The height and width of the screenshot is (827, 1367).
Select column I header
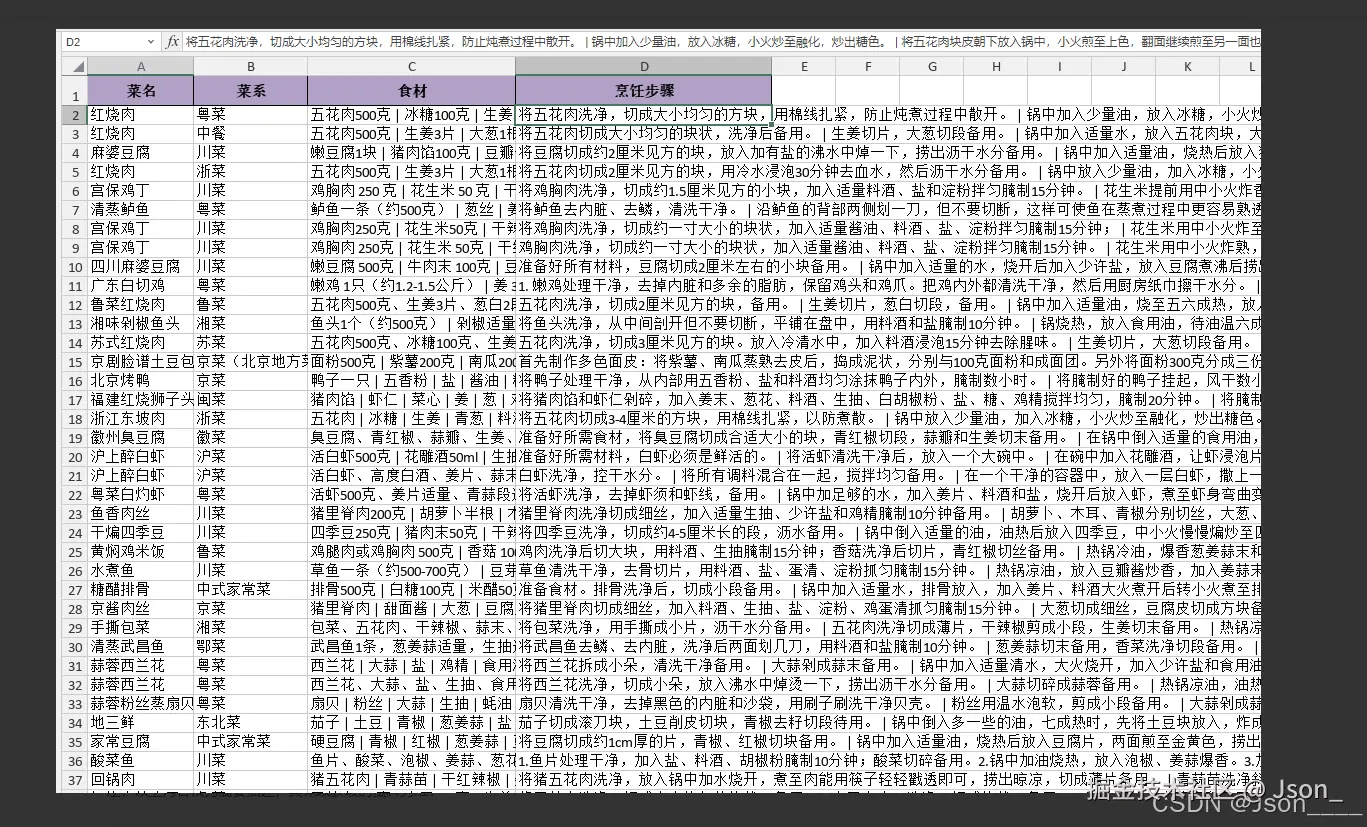[1059, 66]
